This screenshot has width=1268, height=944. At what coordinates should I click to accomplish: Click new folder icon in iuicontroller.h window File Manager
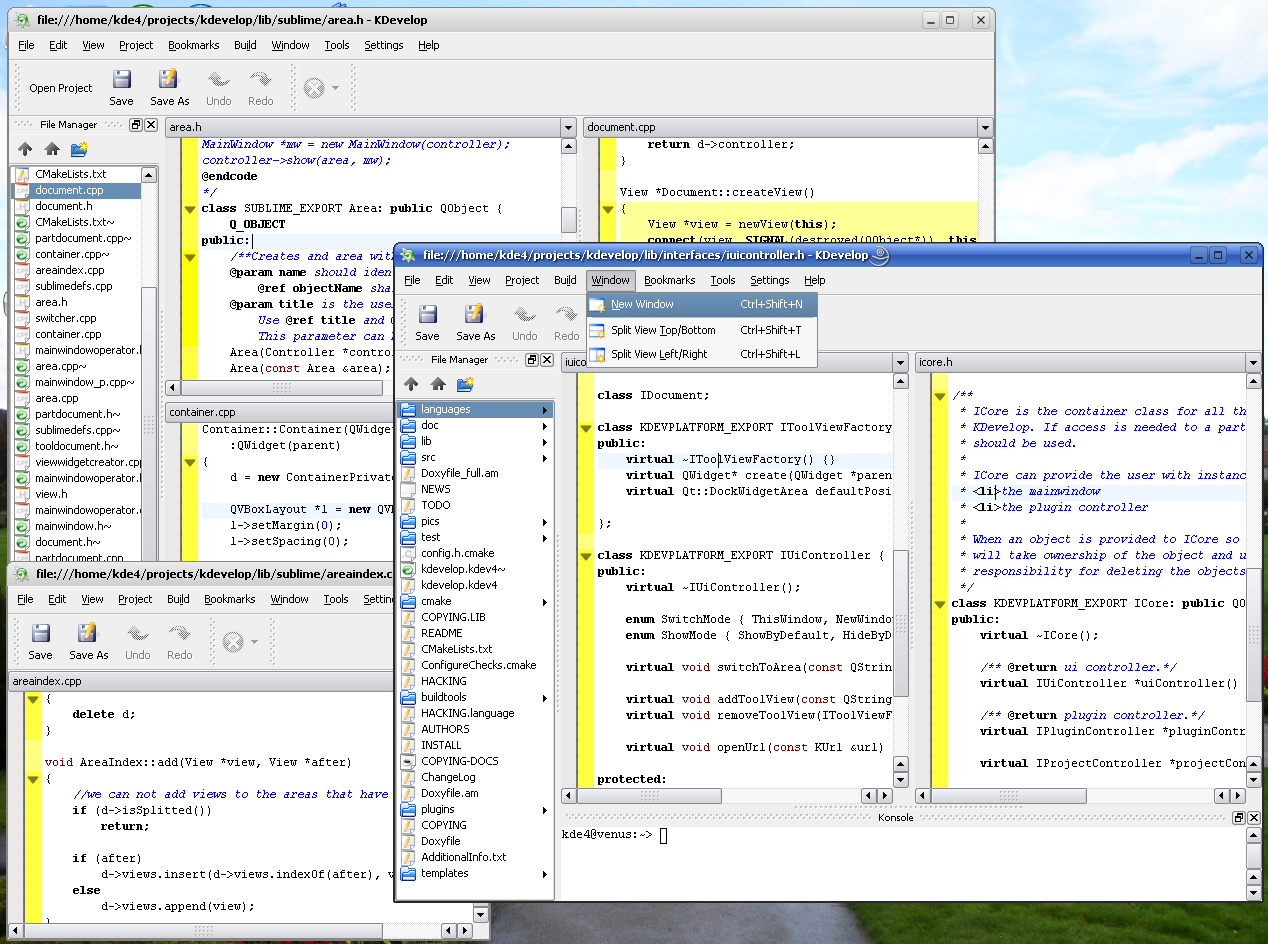(465, 384)
